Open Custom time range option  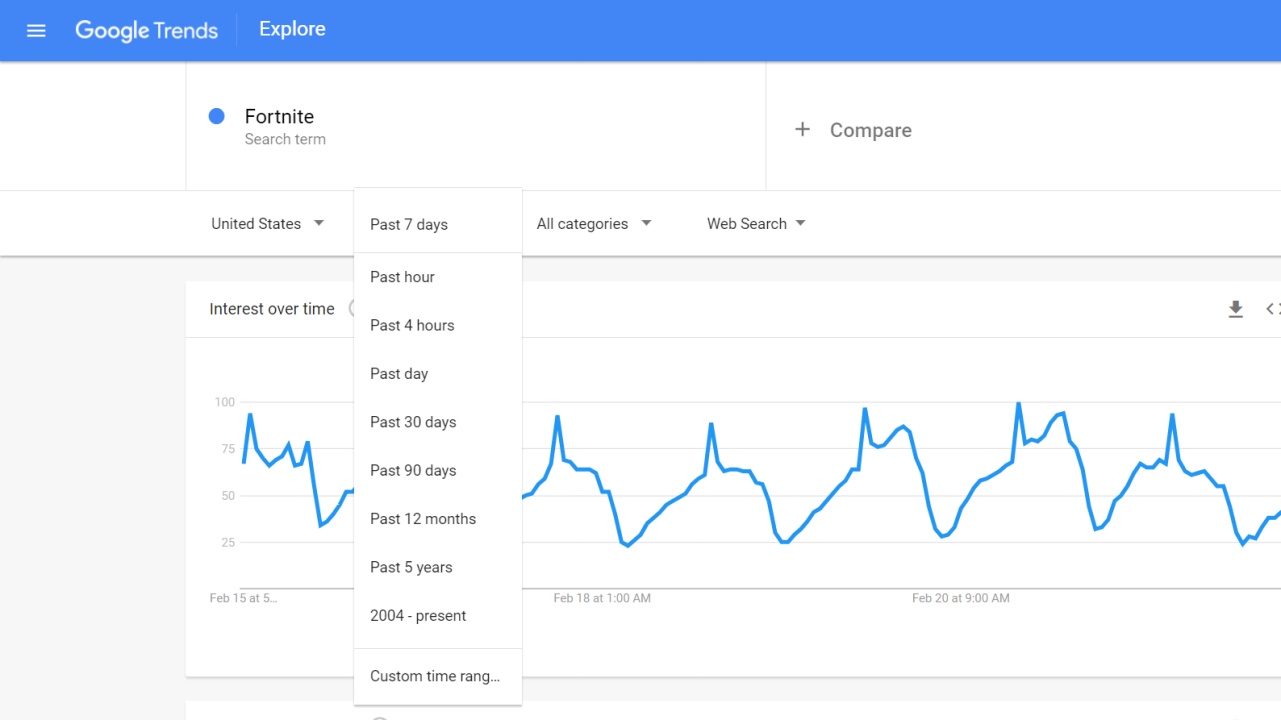coord(435,676)
